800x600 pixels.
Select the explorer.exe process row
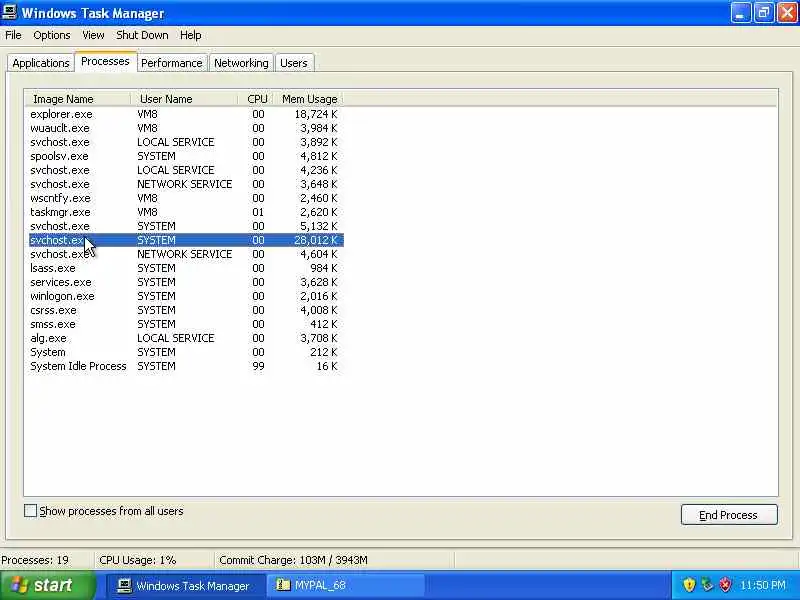click(186, 114)
